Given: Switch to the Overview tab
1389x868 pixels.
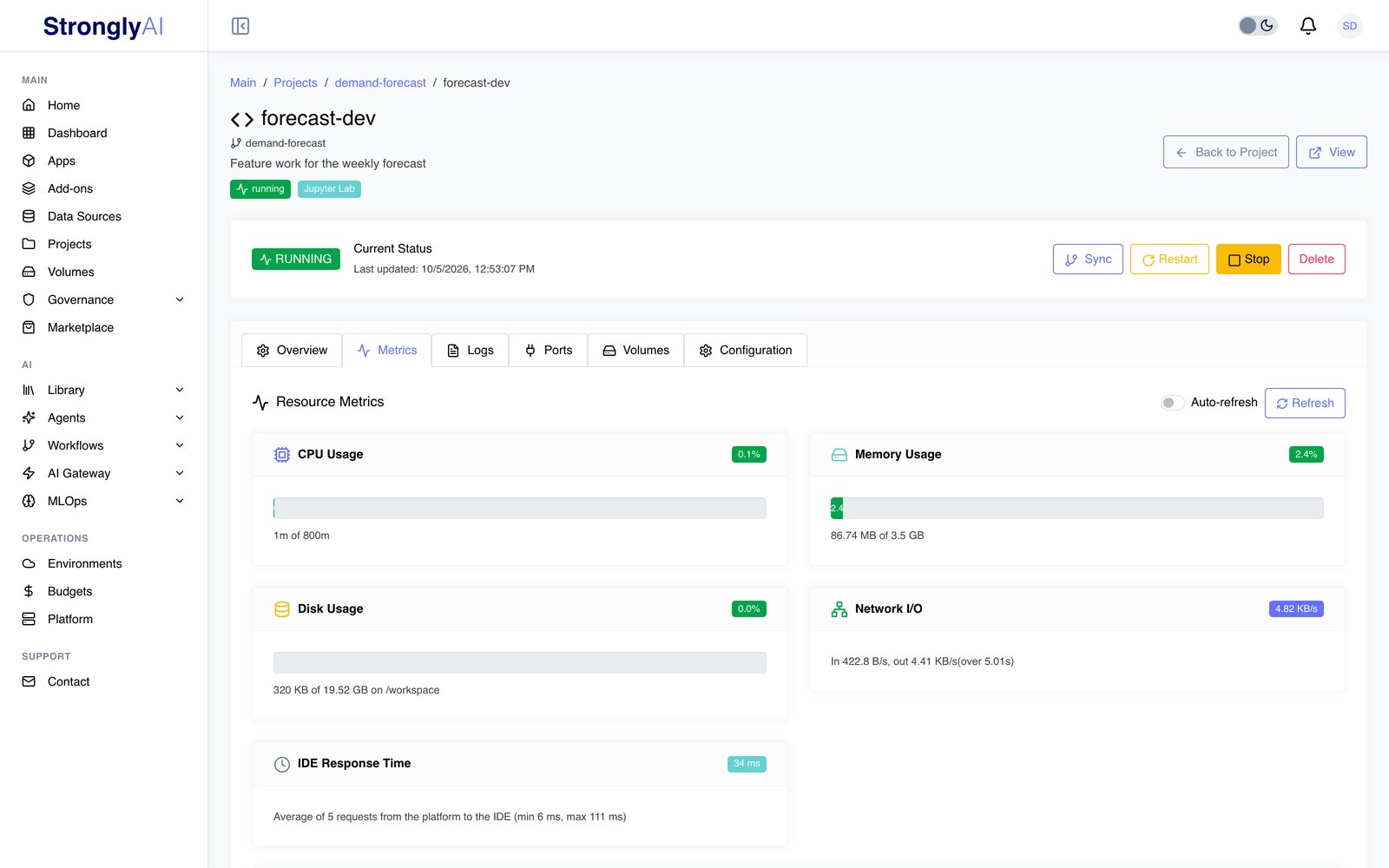Looking at the screenshot, I should point(292,351).
